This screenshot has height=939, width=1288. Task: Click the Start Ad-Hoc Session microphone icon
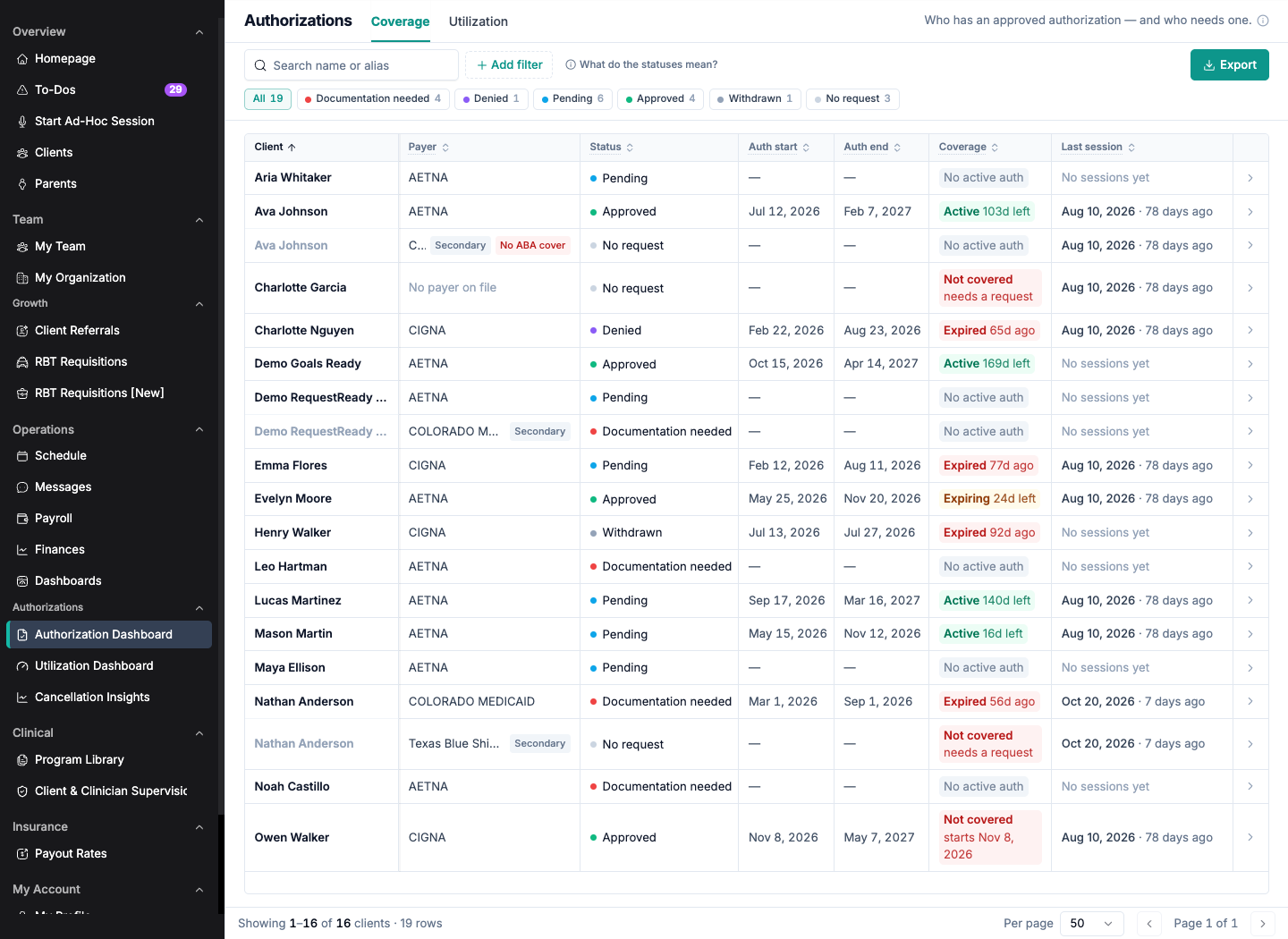tap(22, 122)
